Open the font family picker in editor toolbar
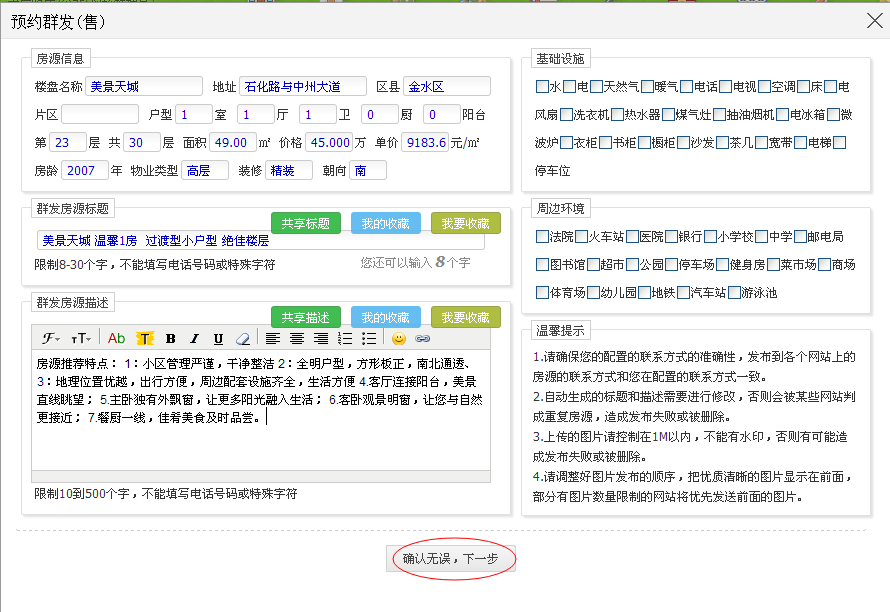 pos(51,338)
